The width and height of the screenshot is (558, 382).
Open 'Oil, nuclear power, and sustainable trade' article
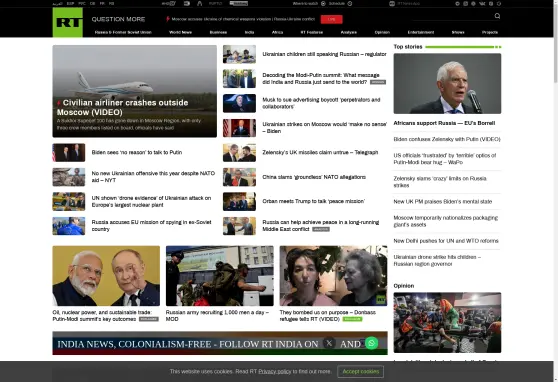[102, 316]
